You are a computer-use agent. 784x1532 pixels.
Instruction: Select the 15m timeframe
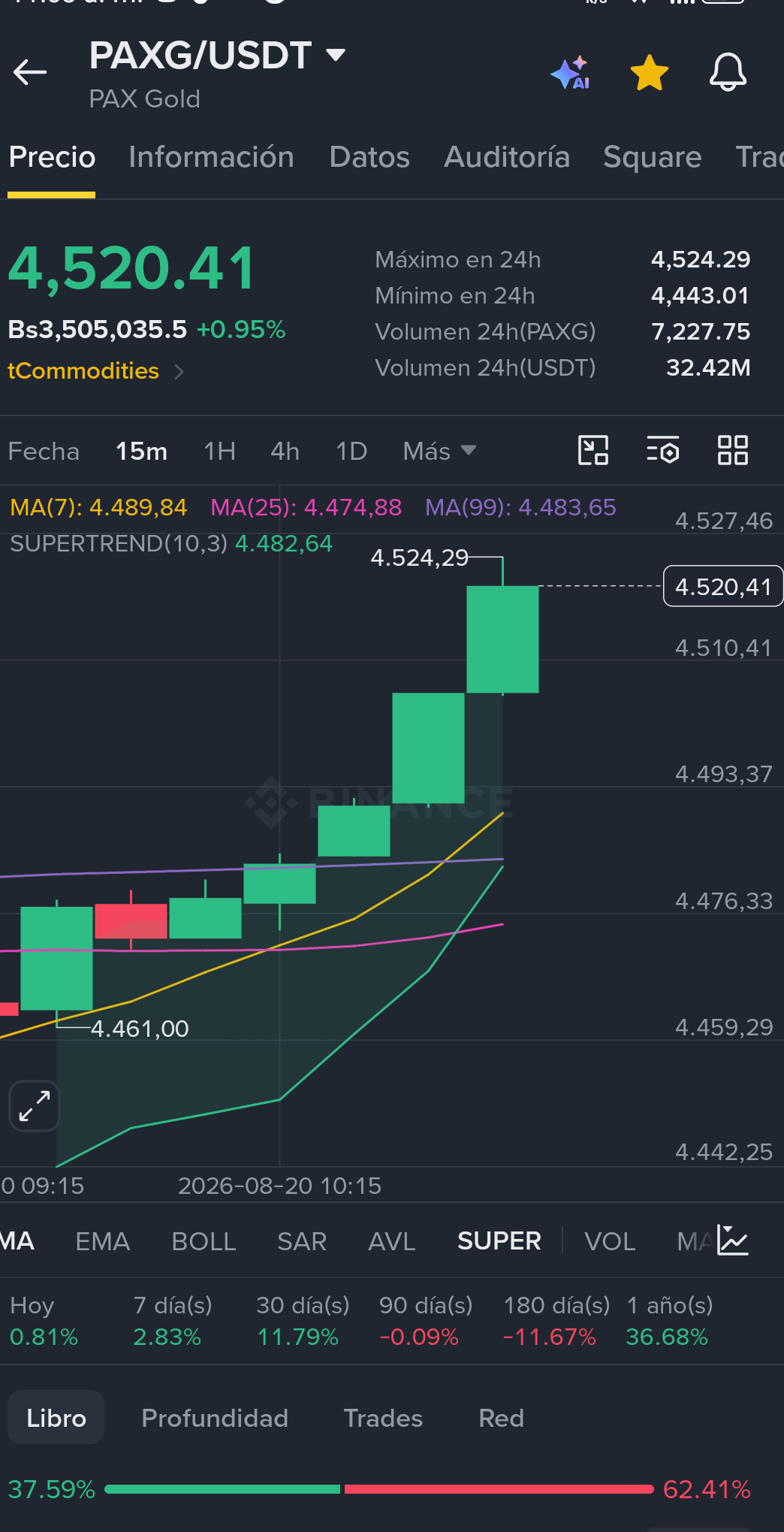pos(141,452)
